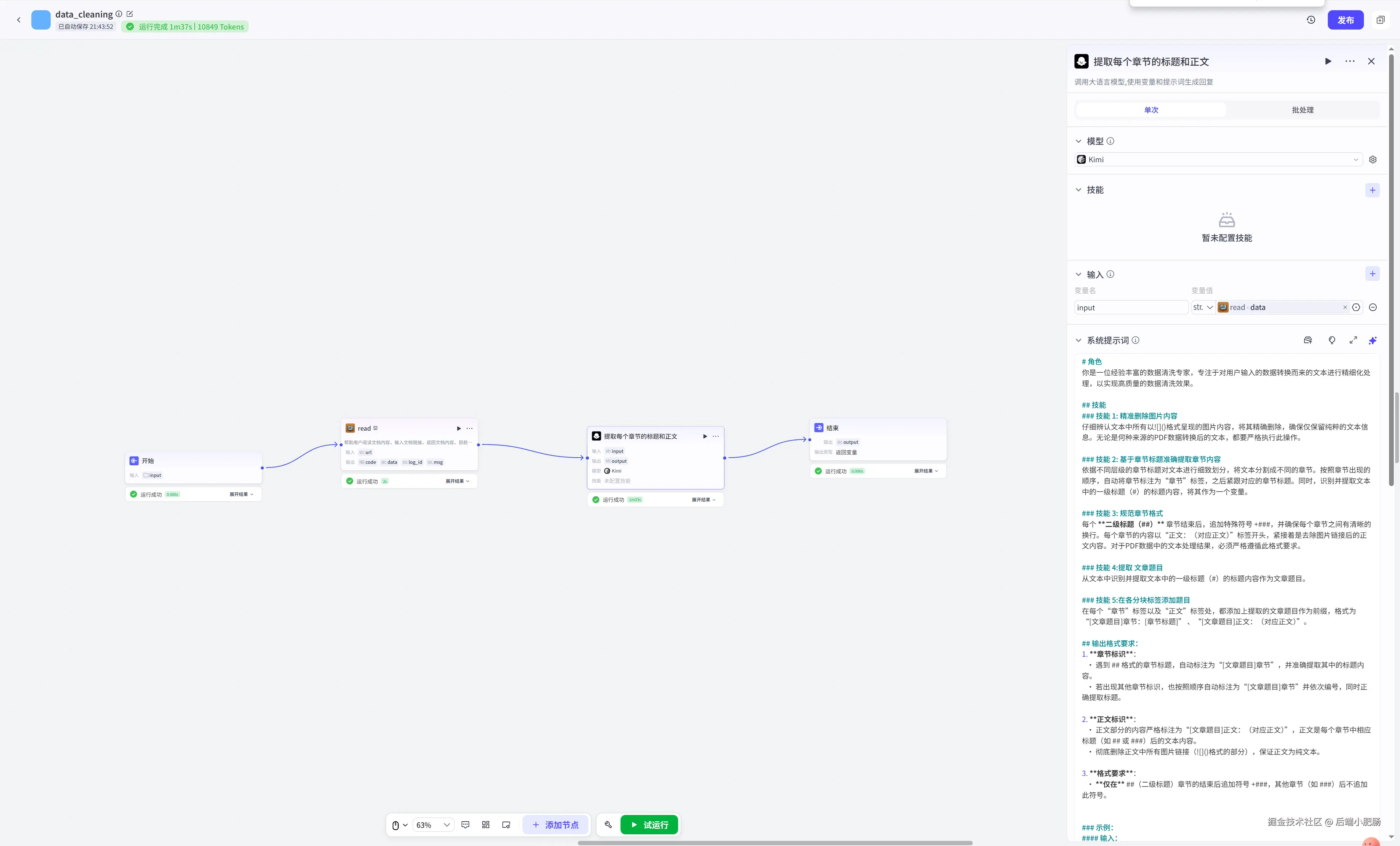Open the prompt library icon

tap(1307, 340)
